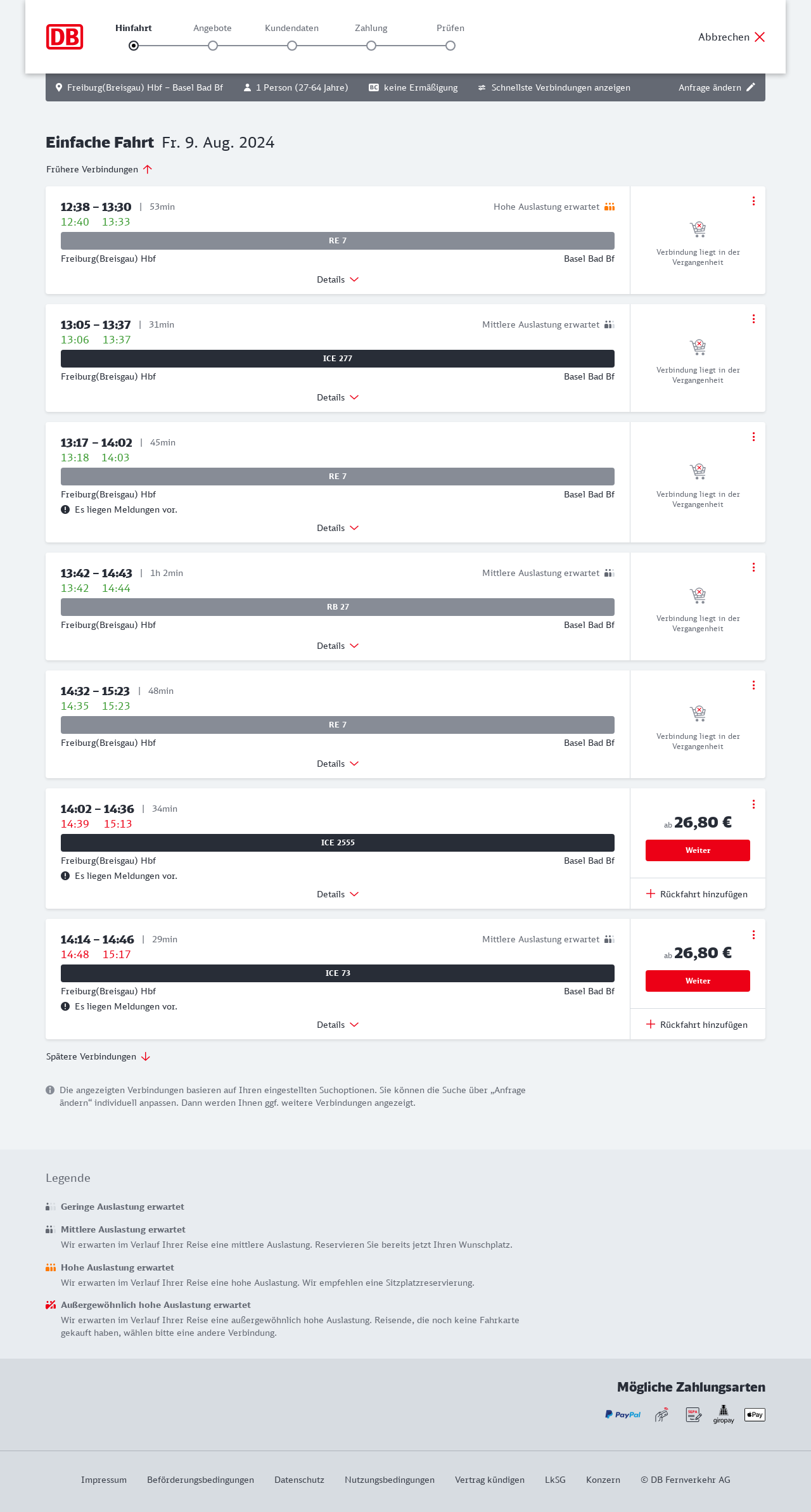Screen dimensions: 811x1512
Task: Click the PayPal payment icon
Action: tap(623, 1414)
